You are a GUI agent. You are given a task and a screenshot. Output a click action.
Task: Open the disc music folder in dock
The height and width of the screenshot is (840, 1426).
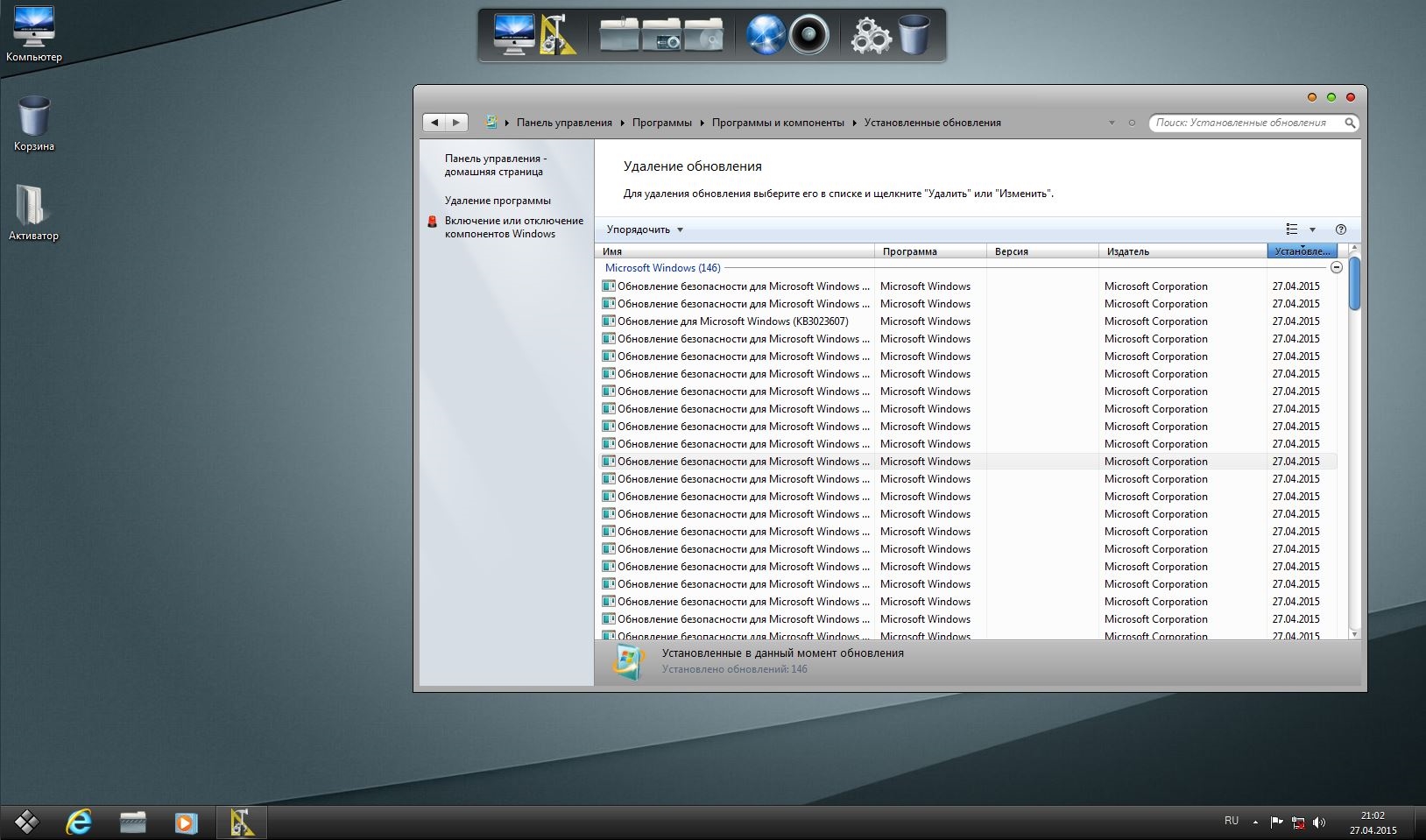[704, 35]
